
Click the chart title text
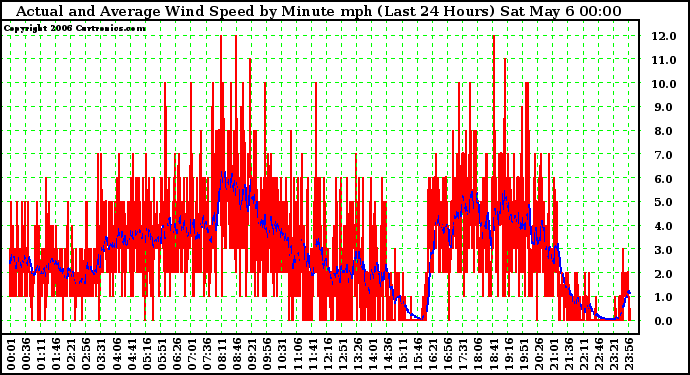(319, 11)
